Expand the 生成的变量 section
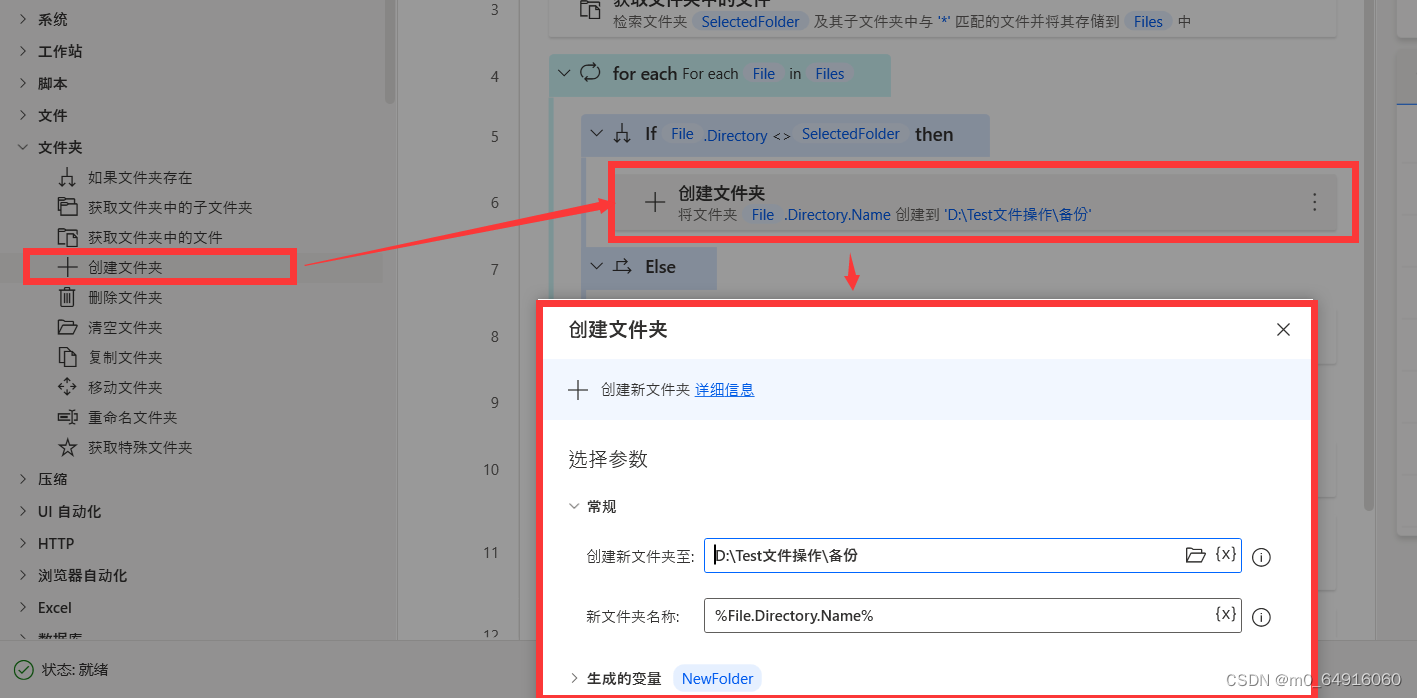 (577, 678)
